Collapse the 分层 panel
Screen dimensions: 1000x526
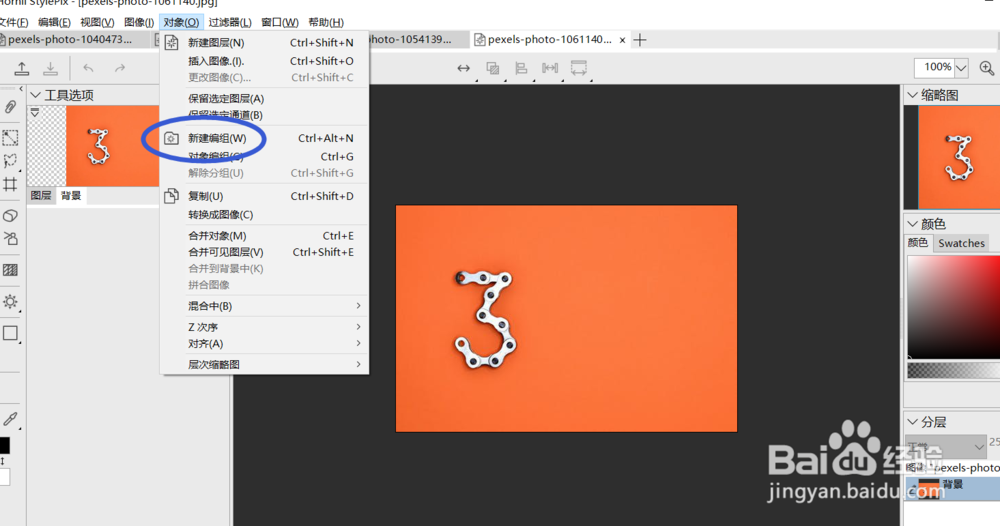913,422
